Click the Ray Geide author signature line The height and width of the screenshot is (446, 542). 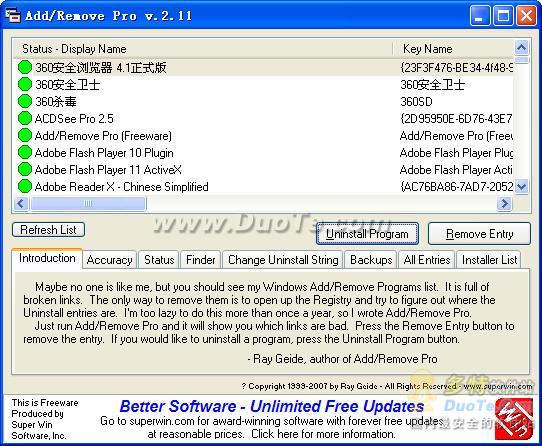pyautogui.click(x=343, y=359)
